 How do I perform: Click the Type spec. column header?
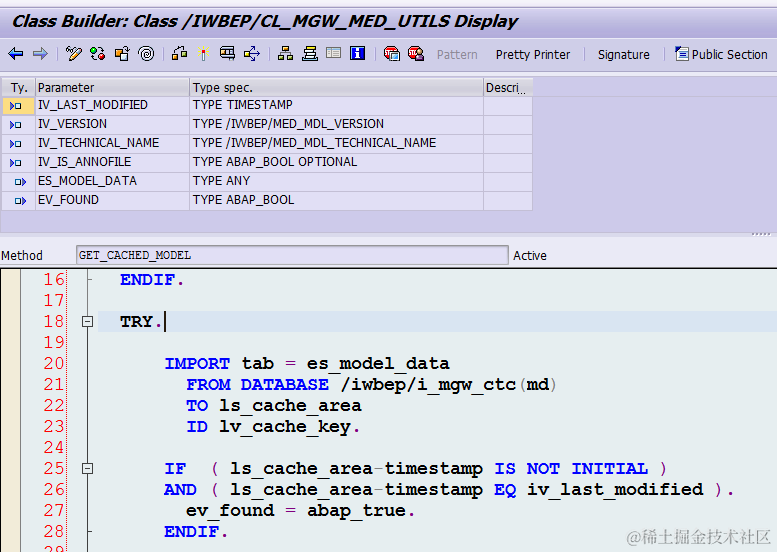click(336, 88)
